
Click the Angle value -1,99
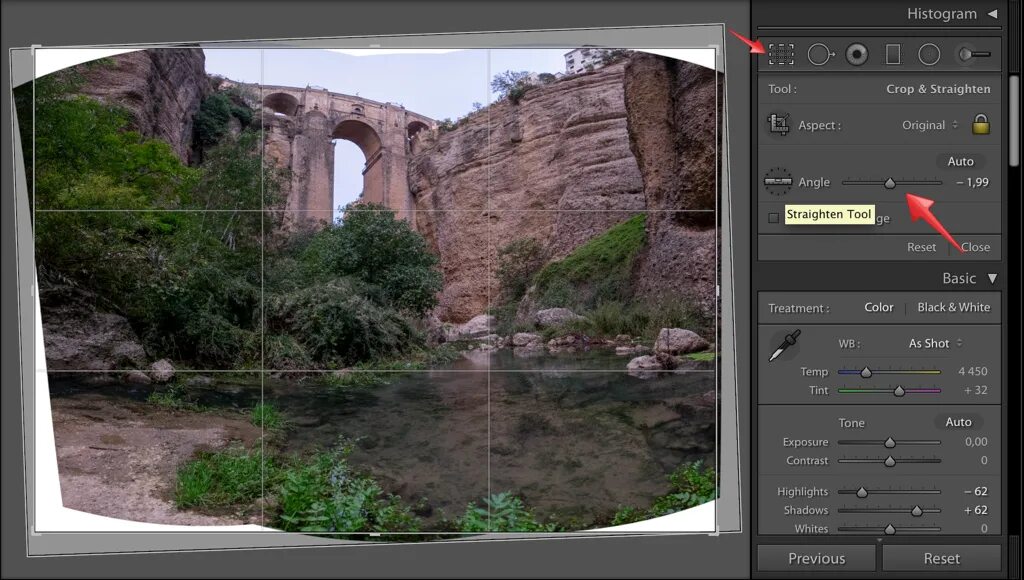(x=972, y=182)
